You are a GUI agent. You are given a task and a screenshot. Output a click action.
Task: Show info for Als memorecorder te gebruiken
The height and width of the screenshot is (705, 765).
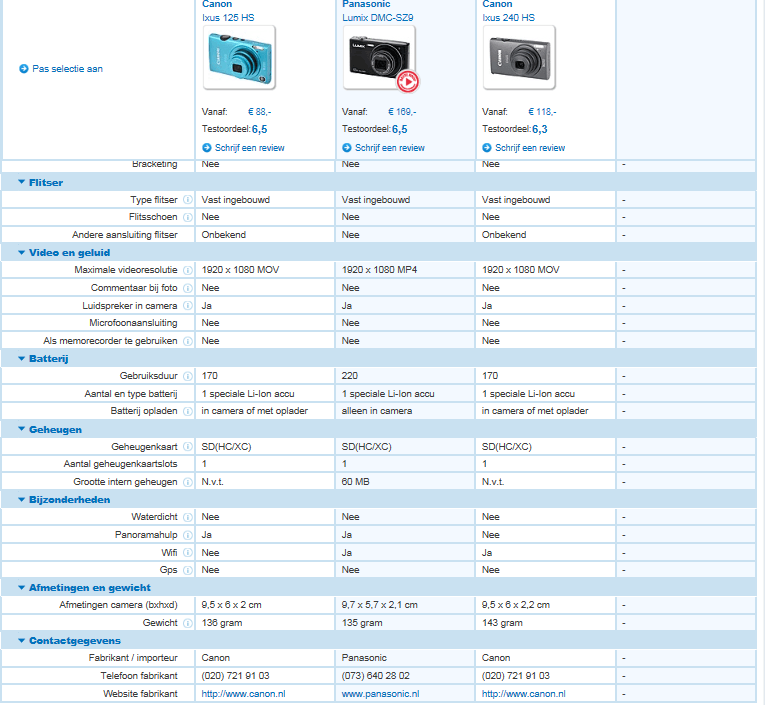click(x=187, y=341)
